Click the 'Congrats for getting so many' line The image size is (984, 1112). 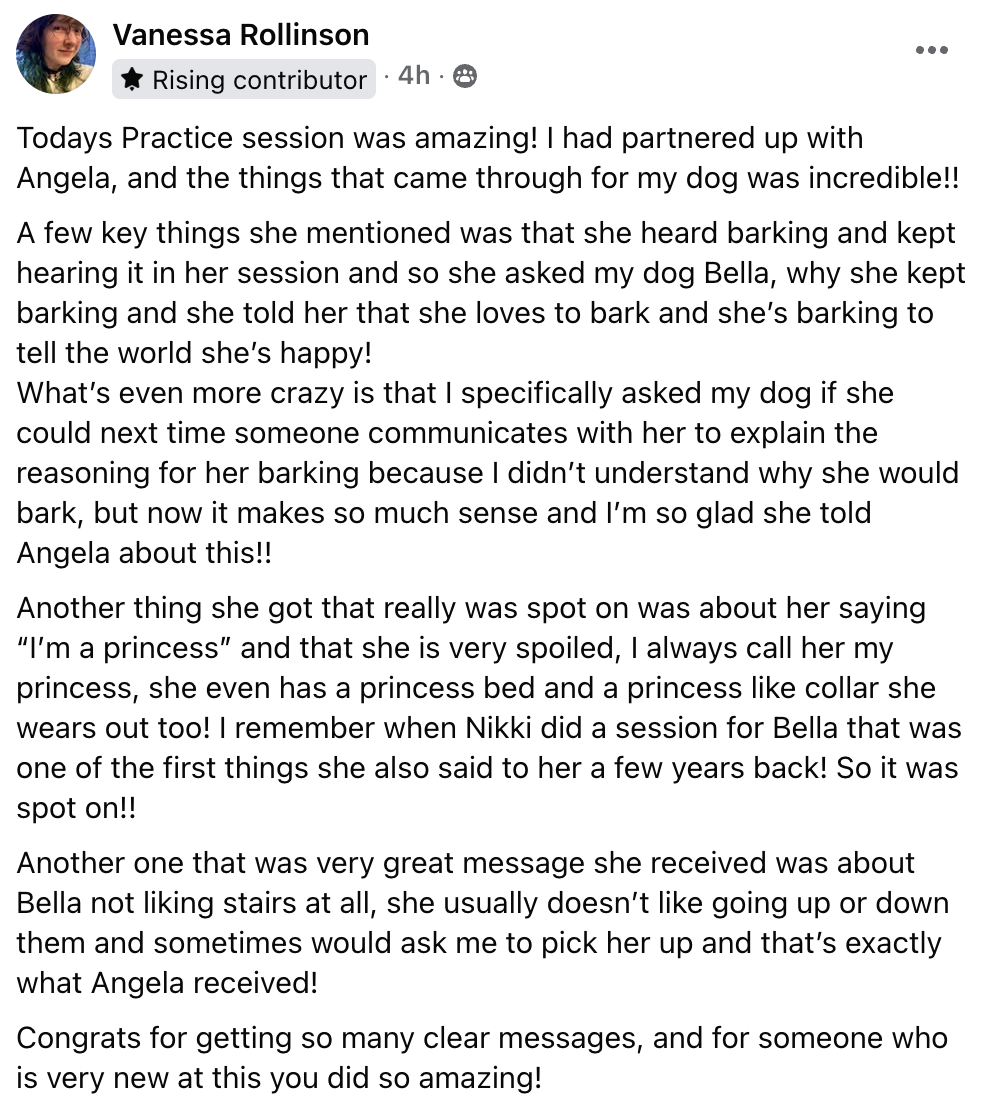click(x=482, y=1038)
